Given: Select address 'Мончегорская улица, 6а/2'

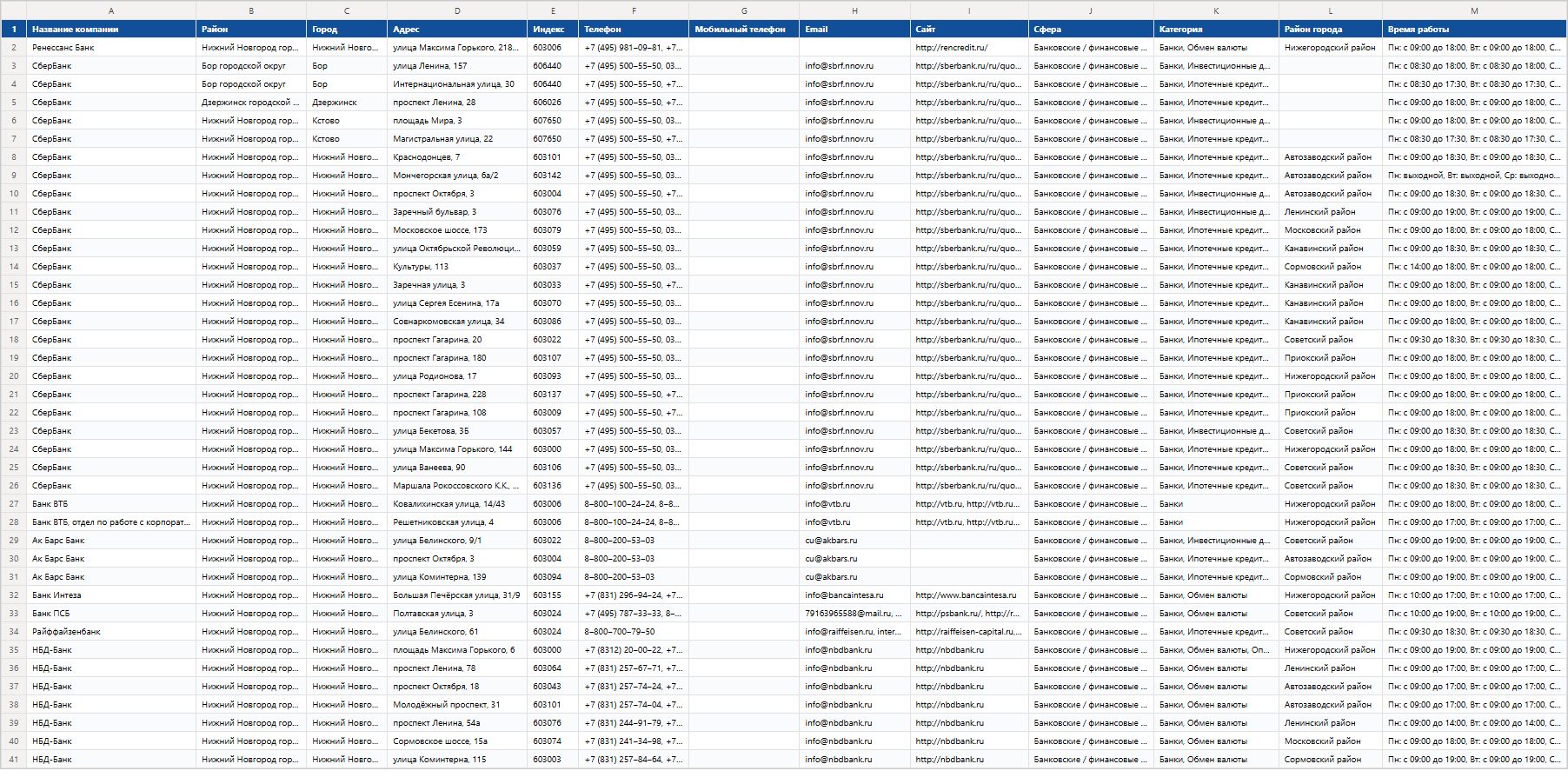Looking at the screenshot, I should [457, 176].
